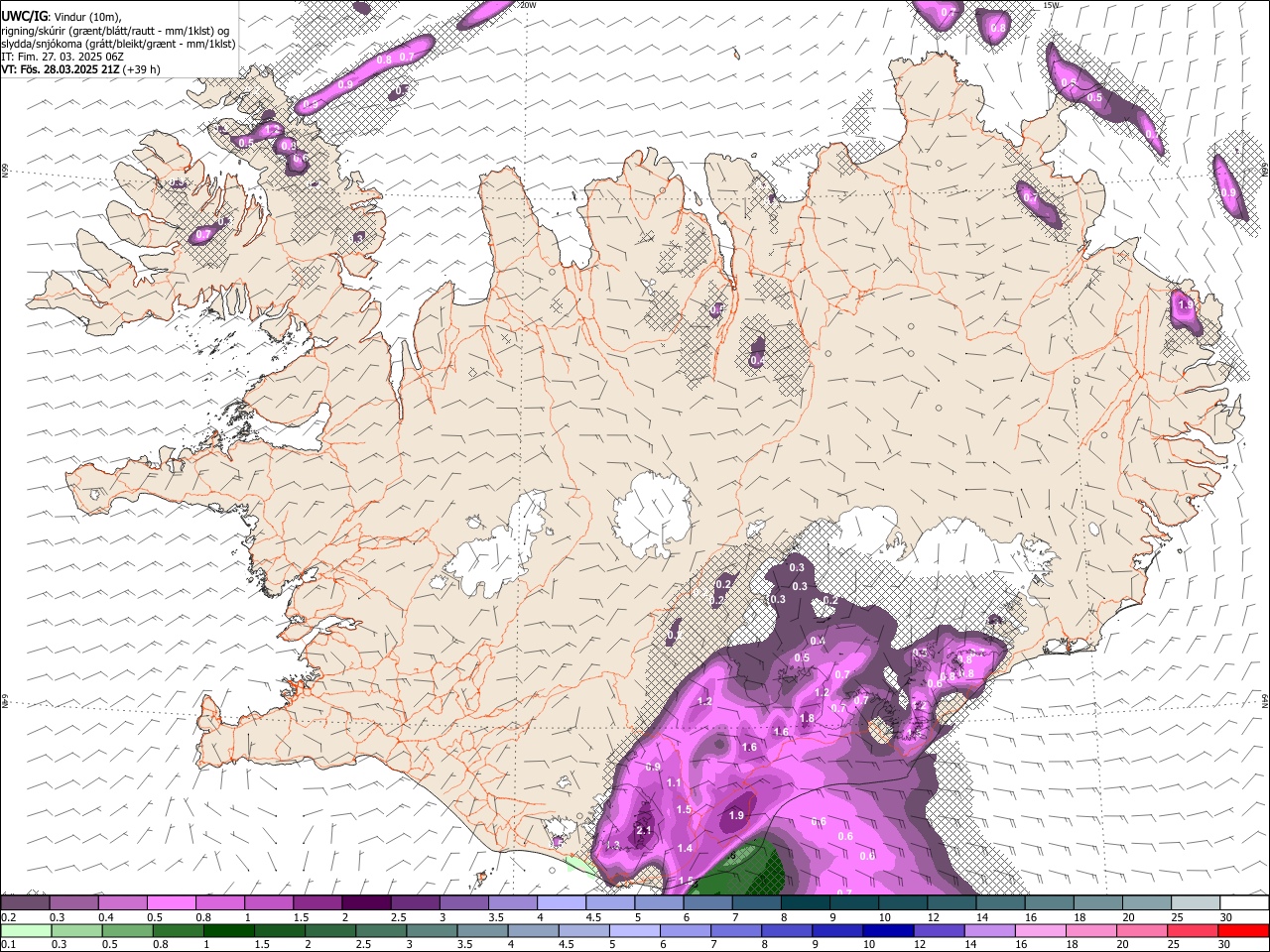Click the '1.1' precipitation value on map

pos(675,782)
